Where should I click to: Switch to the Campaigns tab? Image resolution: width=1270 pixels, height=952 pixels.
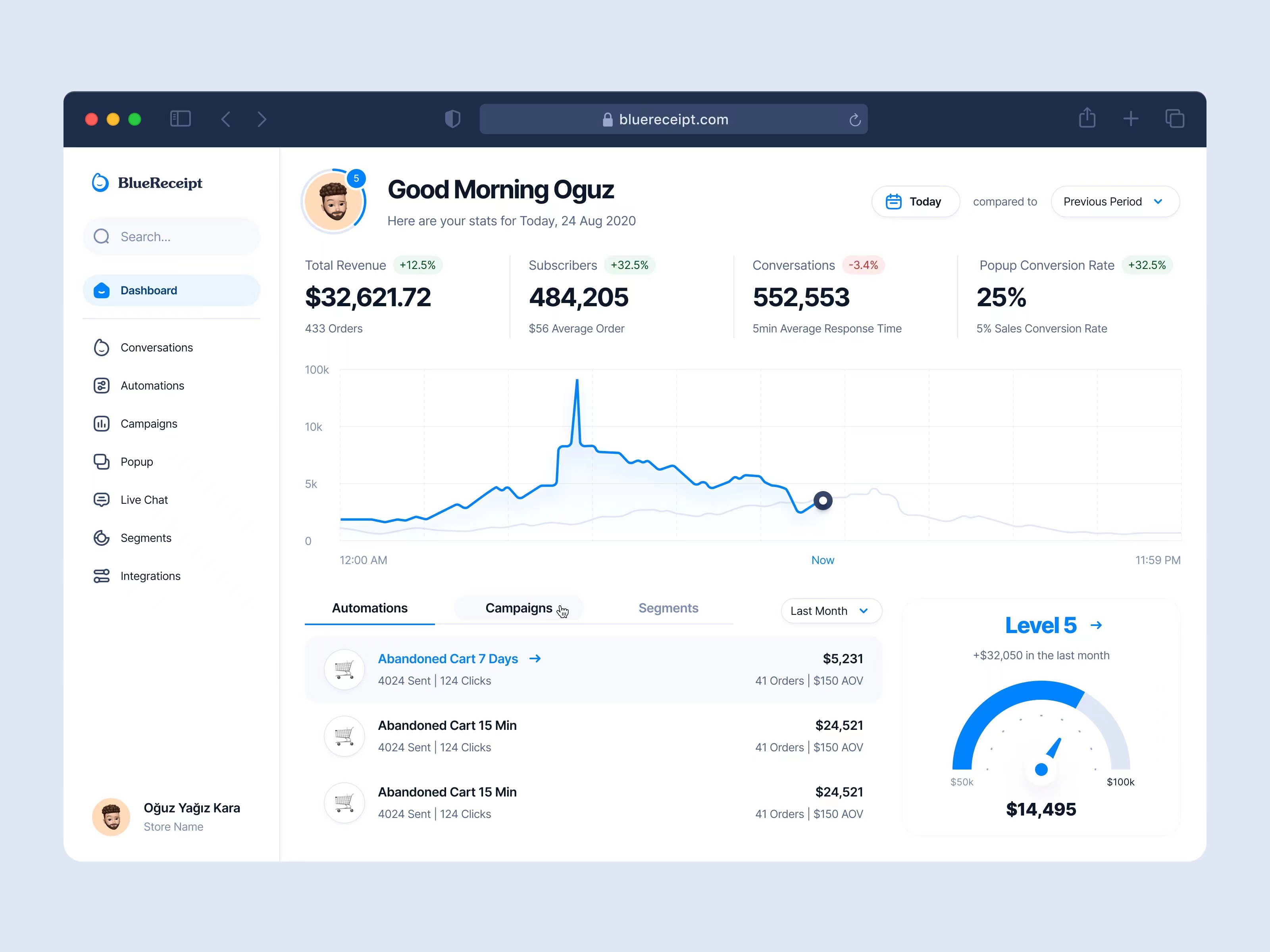click(518, 608)
